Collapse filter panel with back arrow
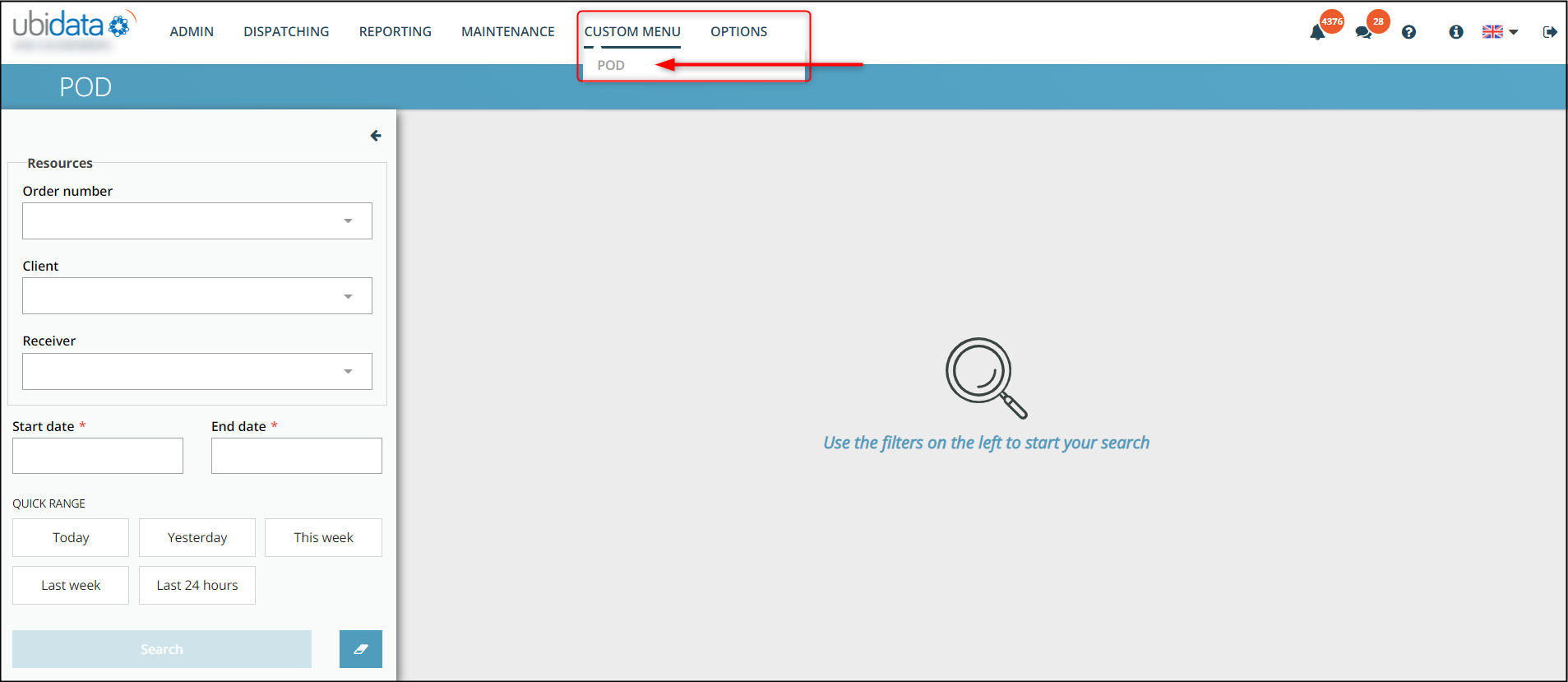Viewport: 1568px width, 682px height. [x=376, y=136]
